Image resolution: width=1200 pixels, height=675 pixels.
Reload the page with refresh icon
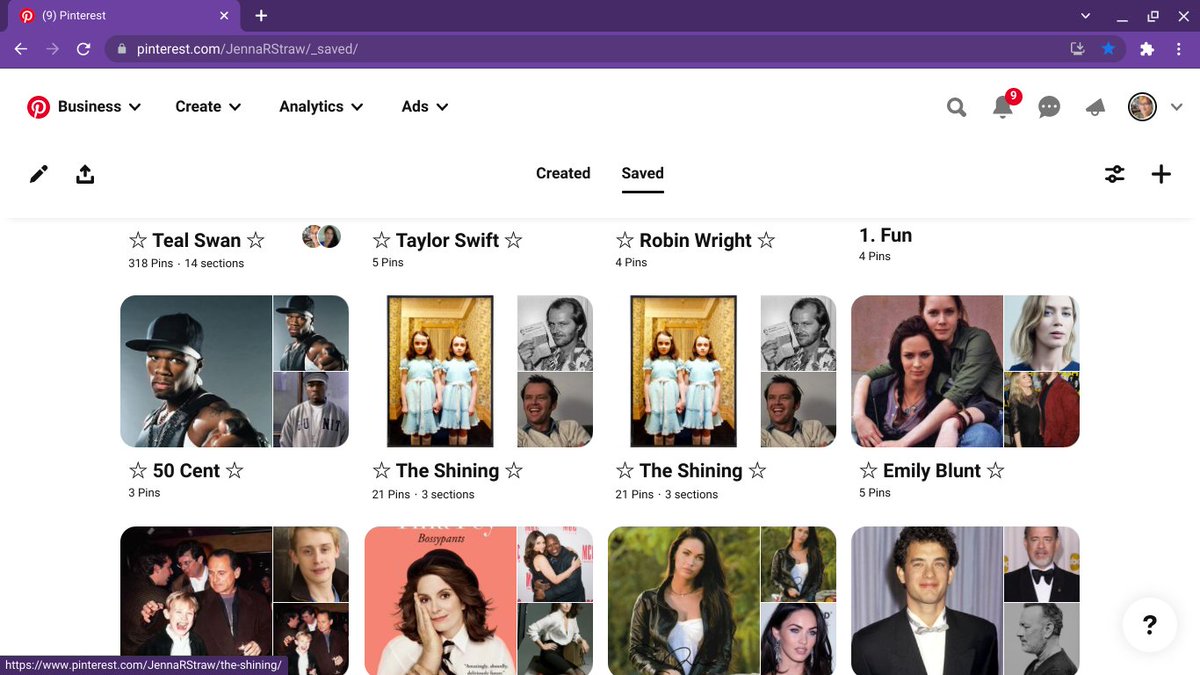(x=84, y=48)
